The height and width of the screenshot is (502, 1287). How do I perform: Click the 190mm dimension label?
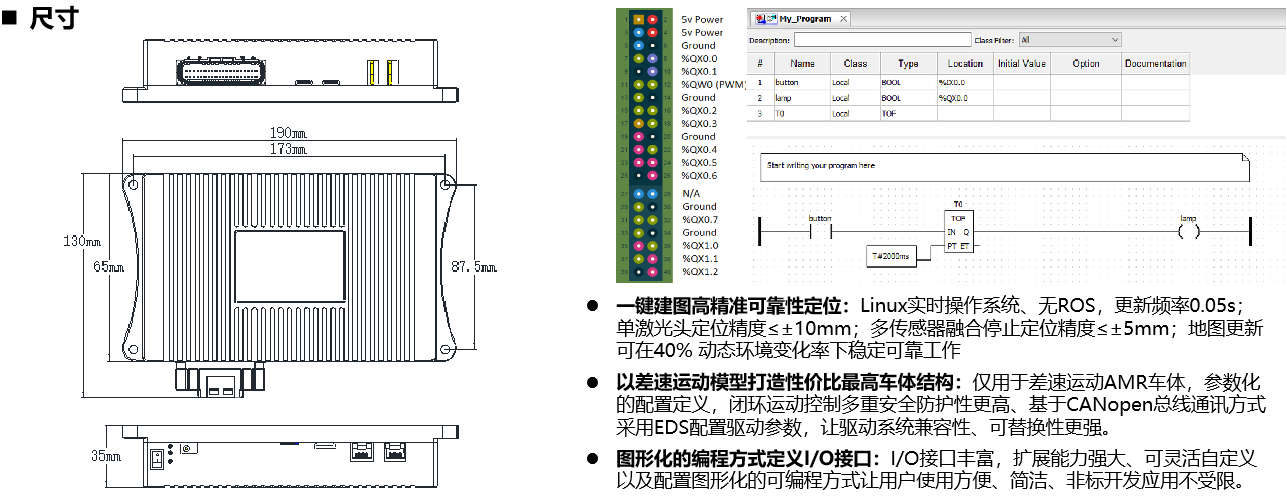tap(288, 133)
